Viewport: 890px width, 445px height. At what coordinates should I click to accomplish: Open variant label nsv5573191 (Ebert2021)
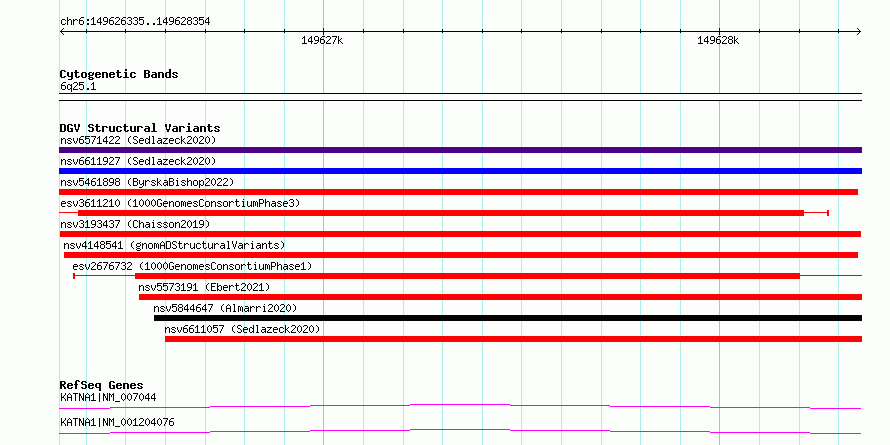coord(204,287)
